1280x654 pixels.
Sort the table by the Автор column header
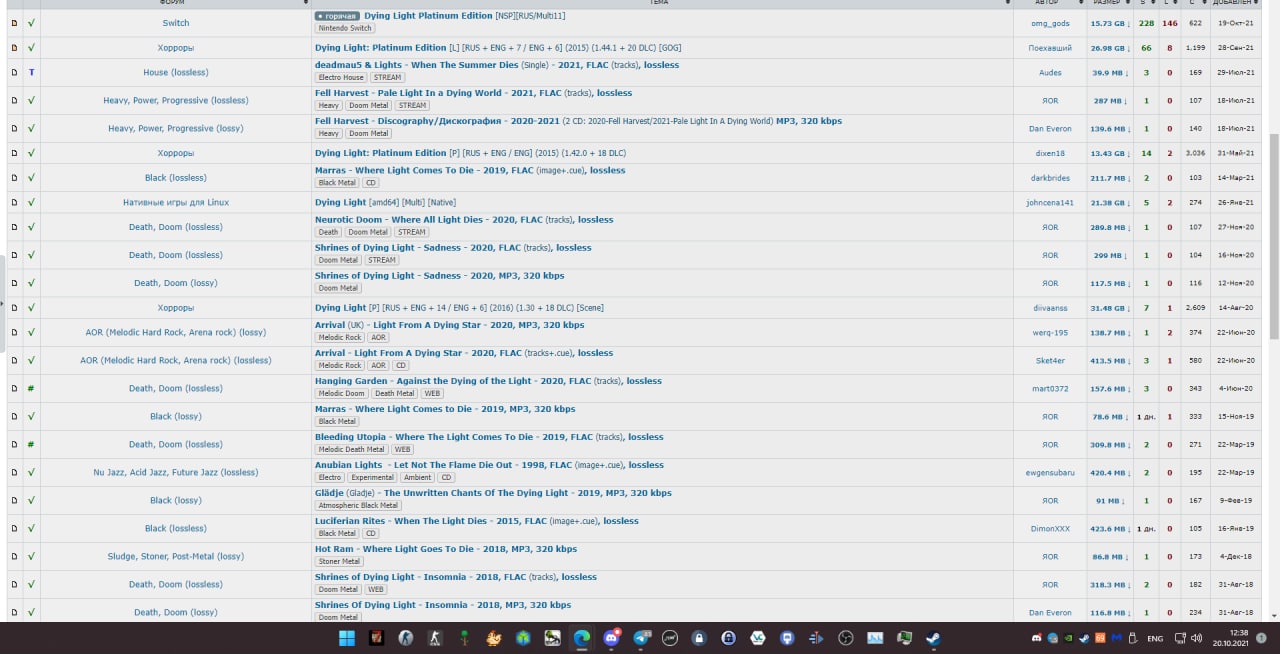point(1050,3)
